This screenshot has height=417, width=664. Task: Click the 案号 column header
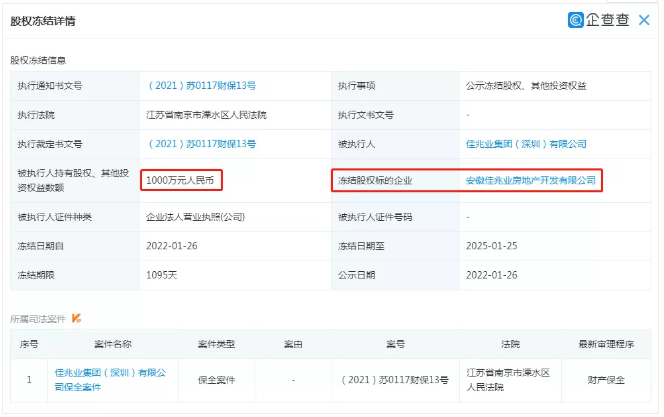click(x=395, y=344)
